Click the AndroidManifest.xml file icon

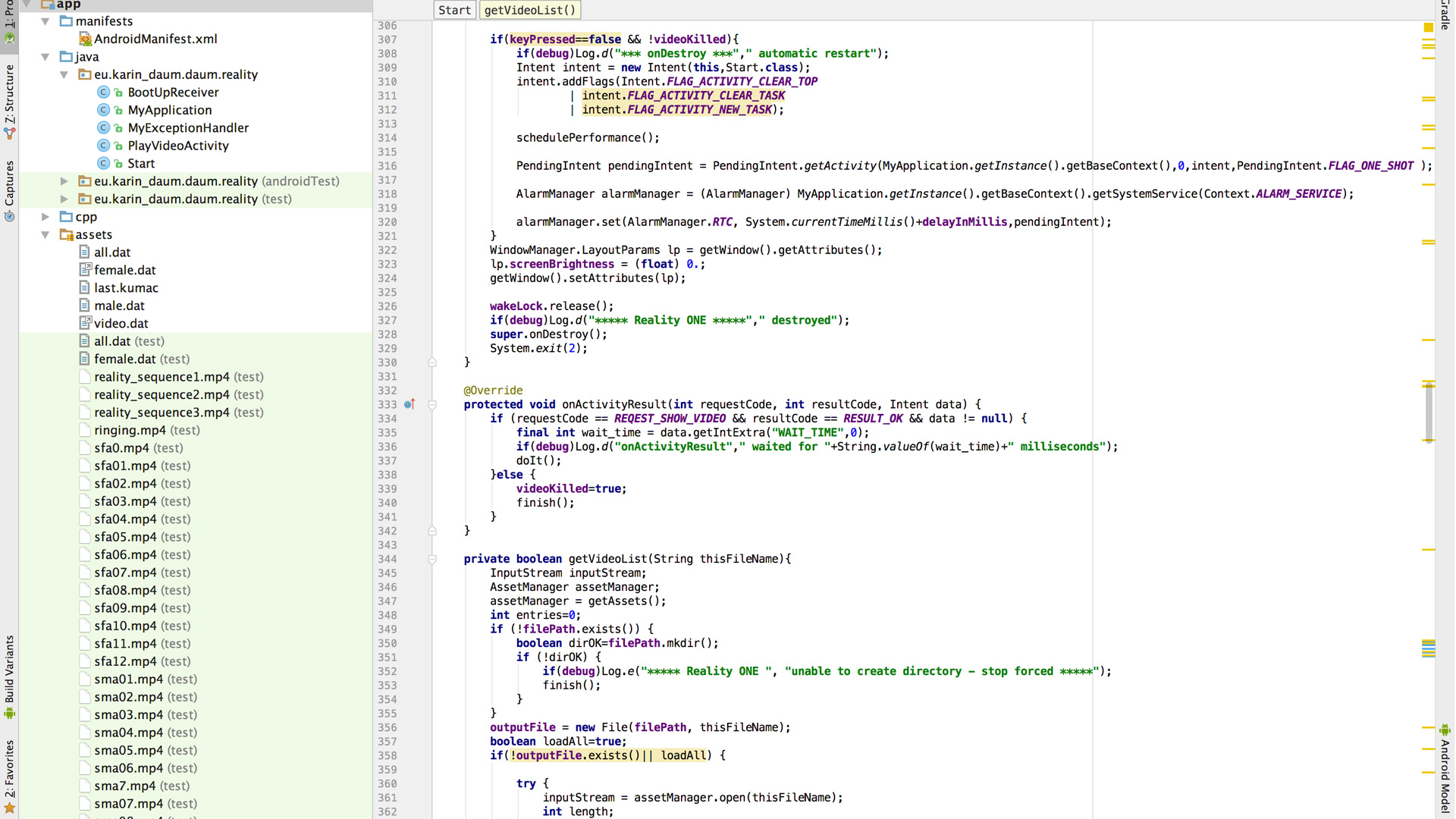click(x=85, y=39)
